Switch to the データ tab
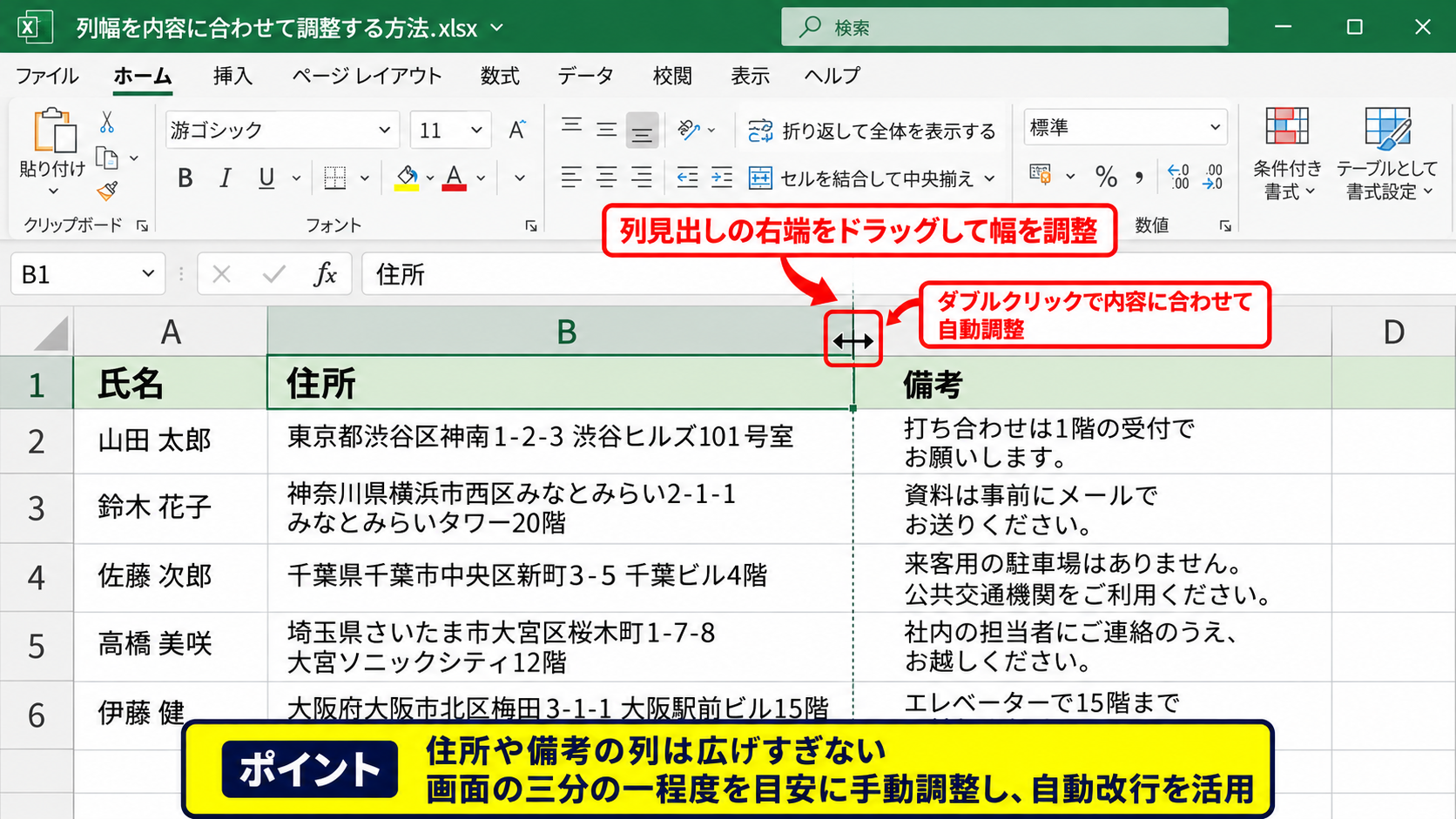This screenshot has width=1456, height=819. [586, 76]
